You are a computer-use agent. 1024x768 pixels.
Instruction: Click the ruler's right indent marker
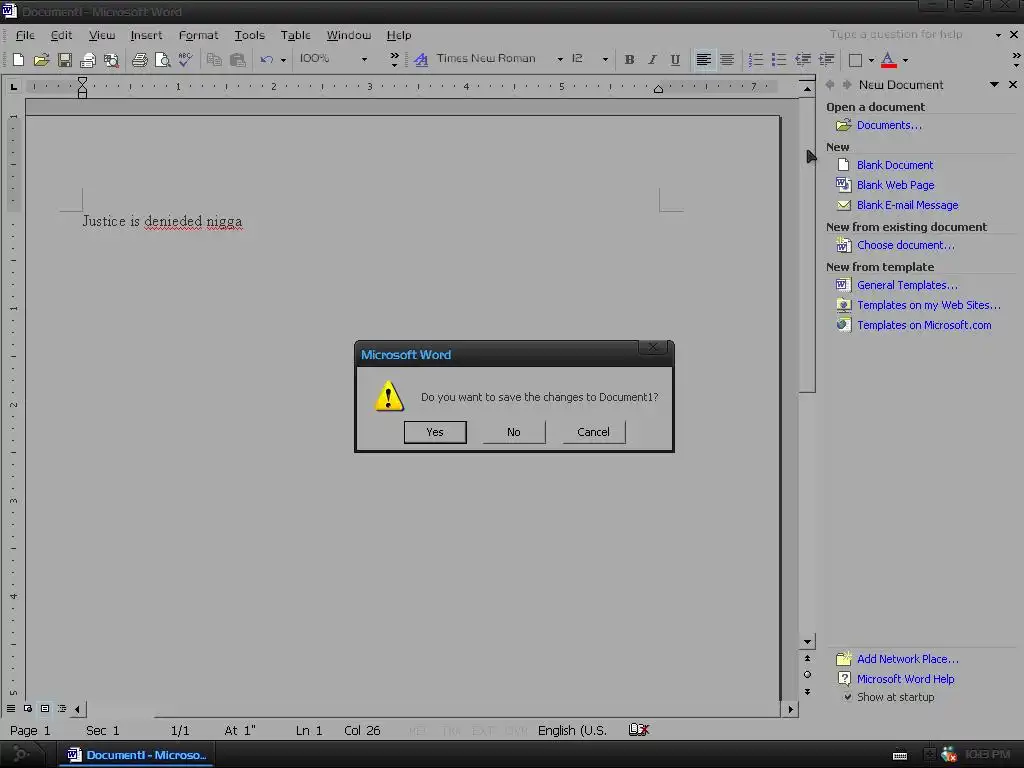pyautogui.click(x=658, y=89)
